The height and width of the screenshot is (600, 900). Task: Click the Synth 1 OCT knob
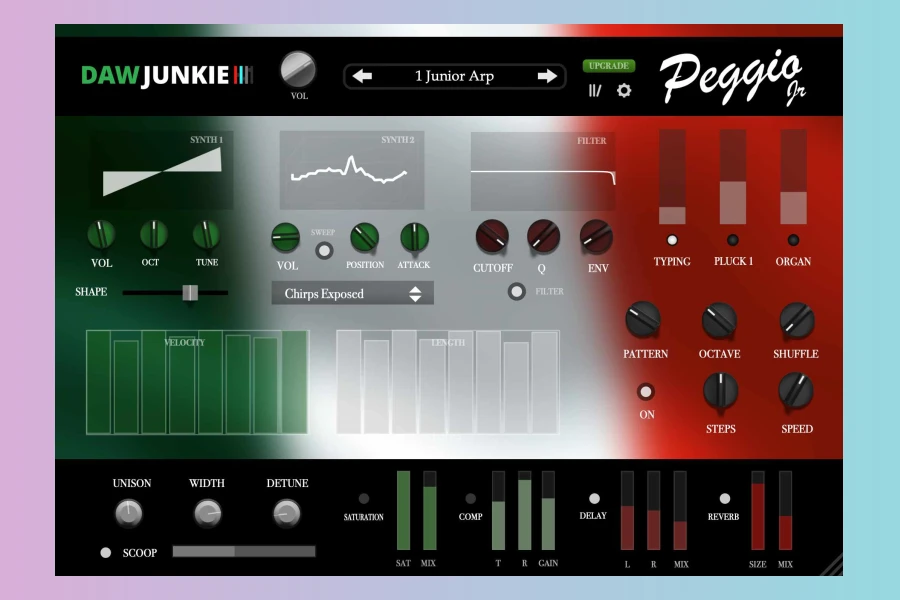[153, 234]
